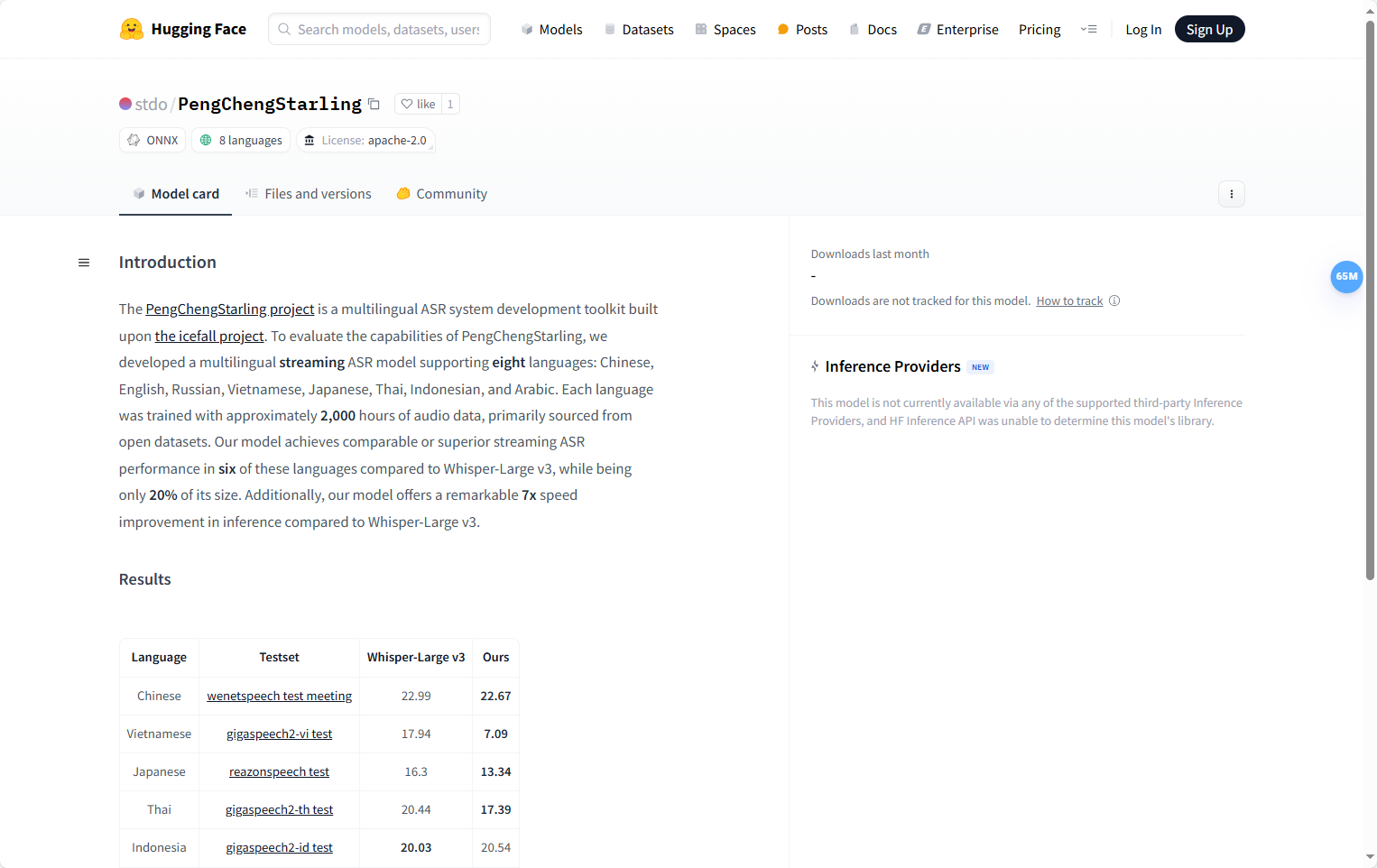Click the Chinese table cell

pyautogui.click(x=159, y=696)
